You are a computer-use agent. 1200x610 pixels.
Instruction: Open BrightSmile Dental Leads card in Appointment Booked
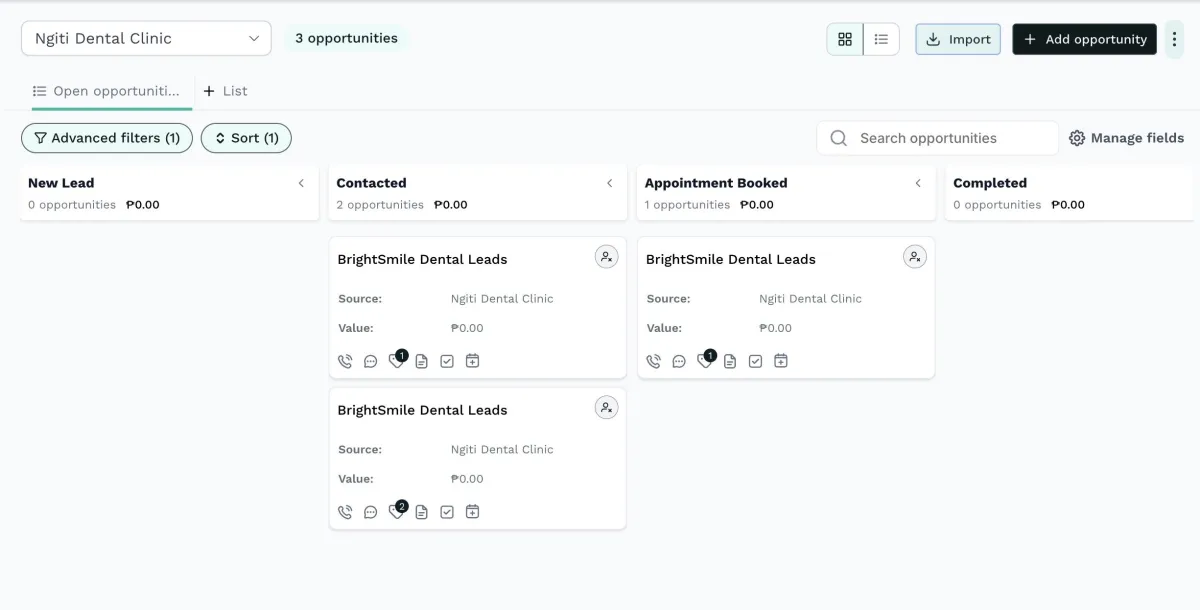tap(731, 259)
